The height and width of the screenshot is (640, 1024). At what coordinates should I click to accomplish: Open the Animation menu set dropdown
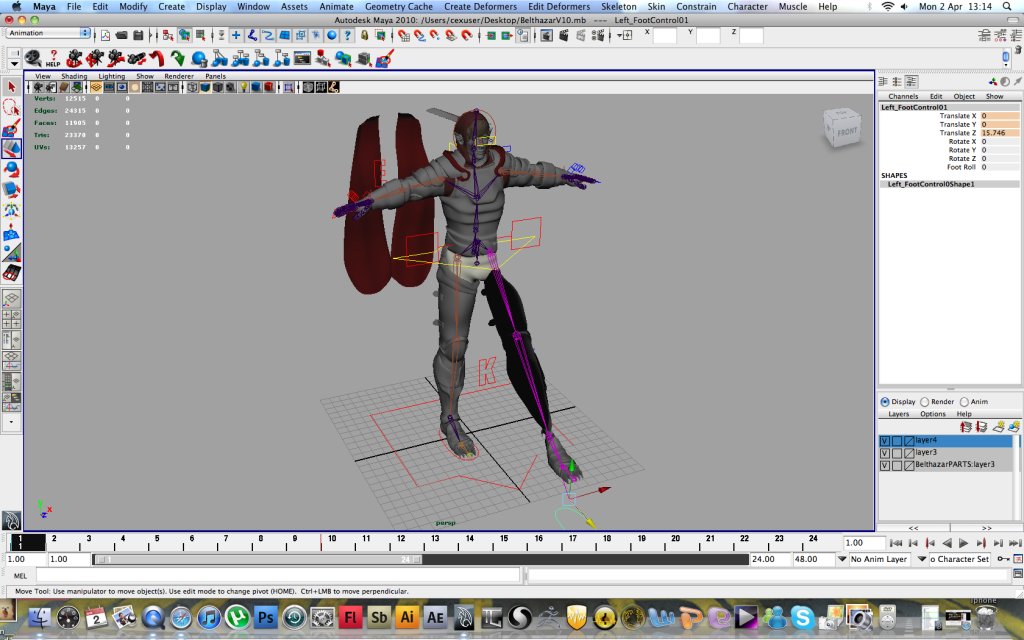[x=48, y=33]
